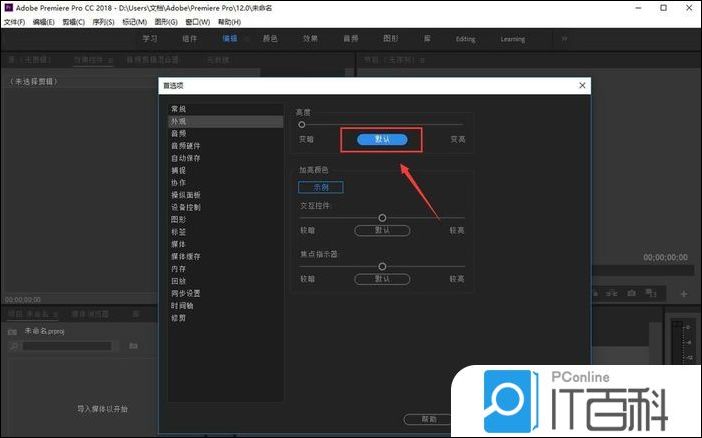Click the 亮度 brightness slider handle

click(x=302, y=125)
